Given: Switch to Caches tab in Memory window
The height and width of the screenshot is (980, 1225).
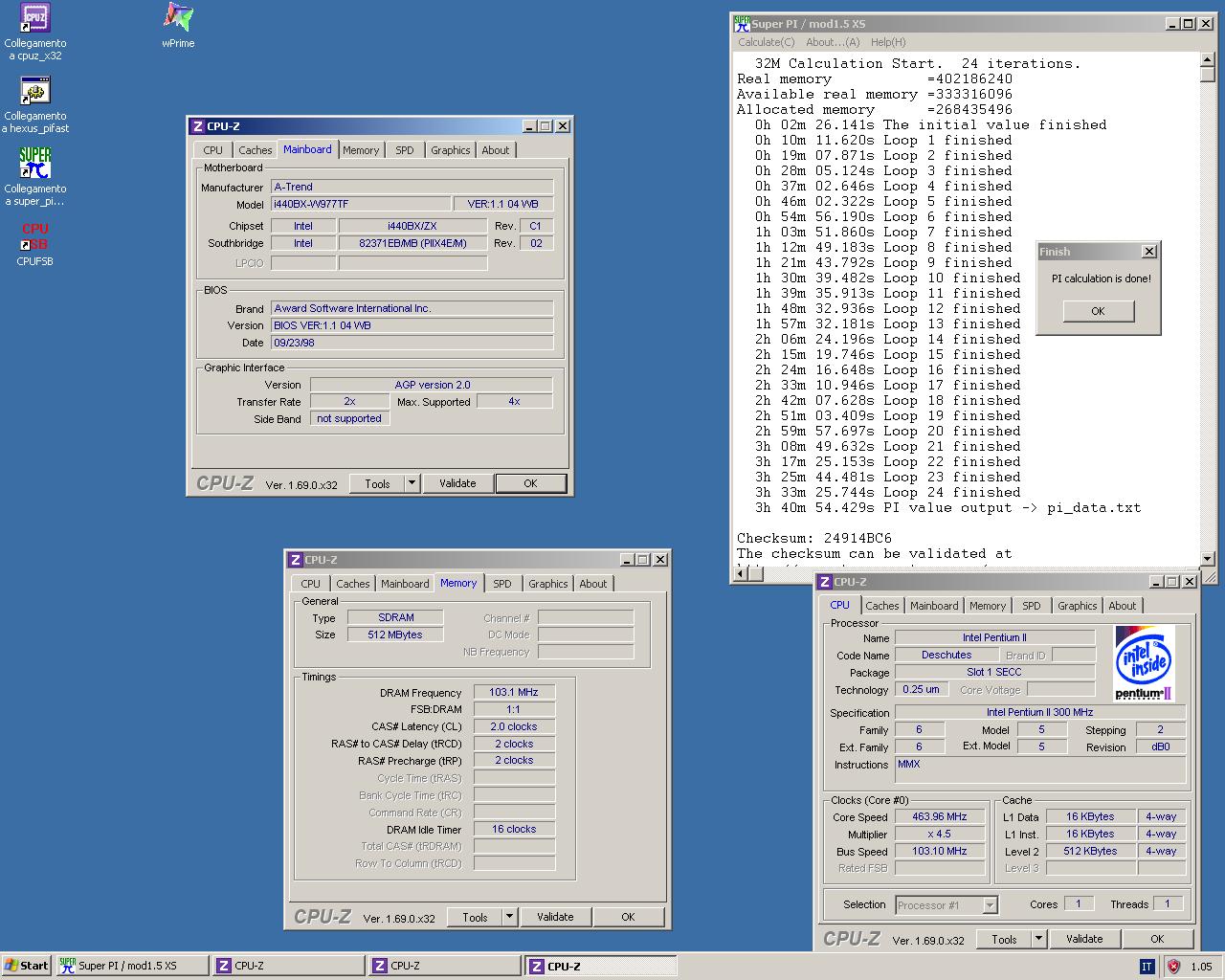Looking at the screenshot, I should pyautogui.click(x=353, y=584).
